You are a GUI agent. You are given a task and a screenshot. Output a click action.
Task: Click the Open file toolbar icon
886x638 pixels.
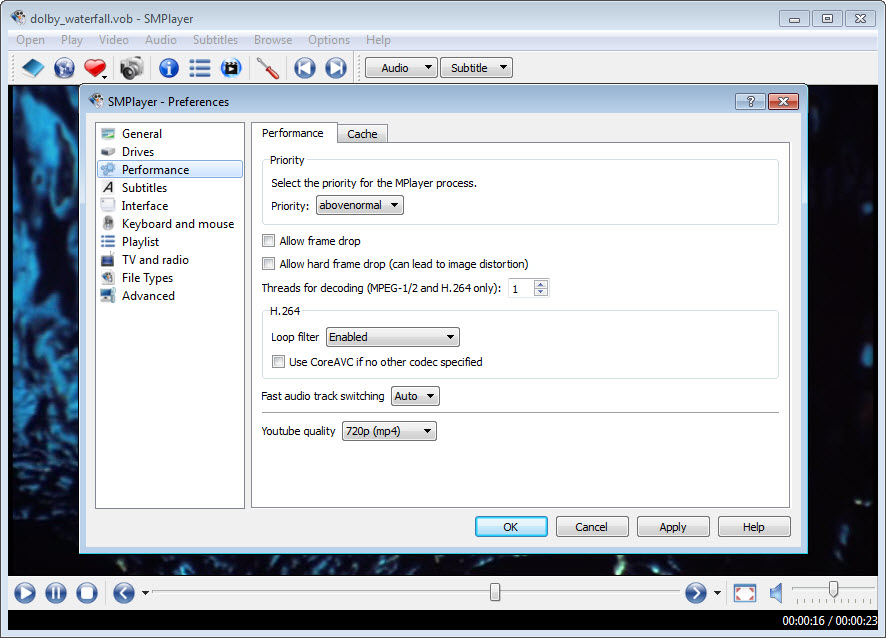pos(33,68)
